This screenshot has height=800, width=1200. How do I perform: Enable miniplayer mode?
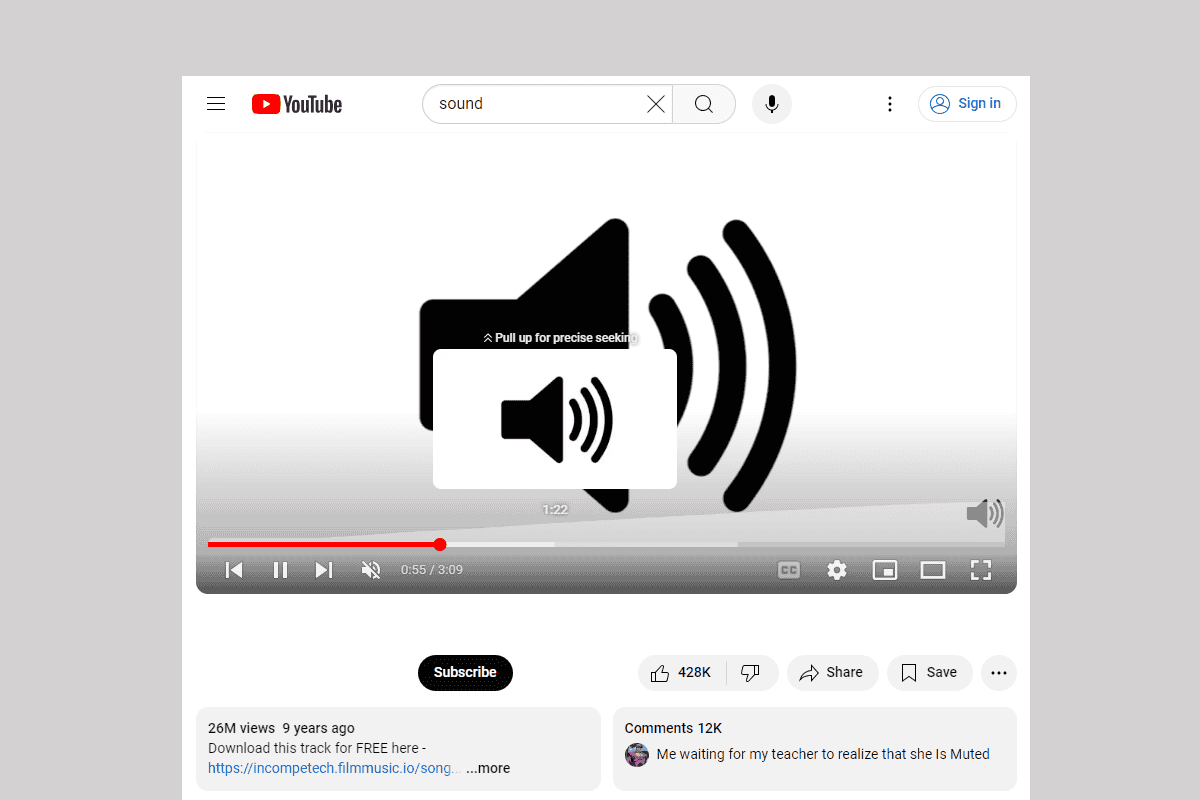click(885, 570)
